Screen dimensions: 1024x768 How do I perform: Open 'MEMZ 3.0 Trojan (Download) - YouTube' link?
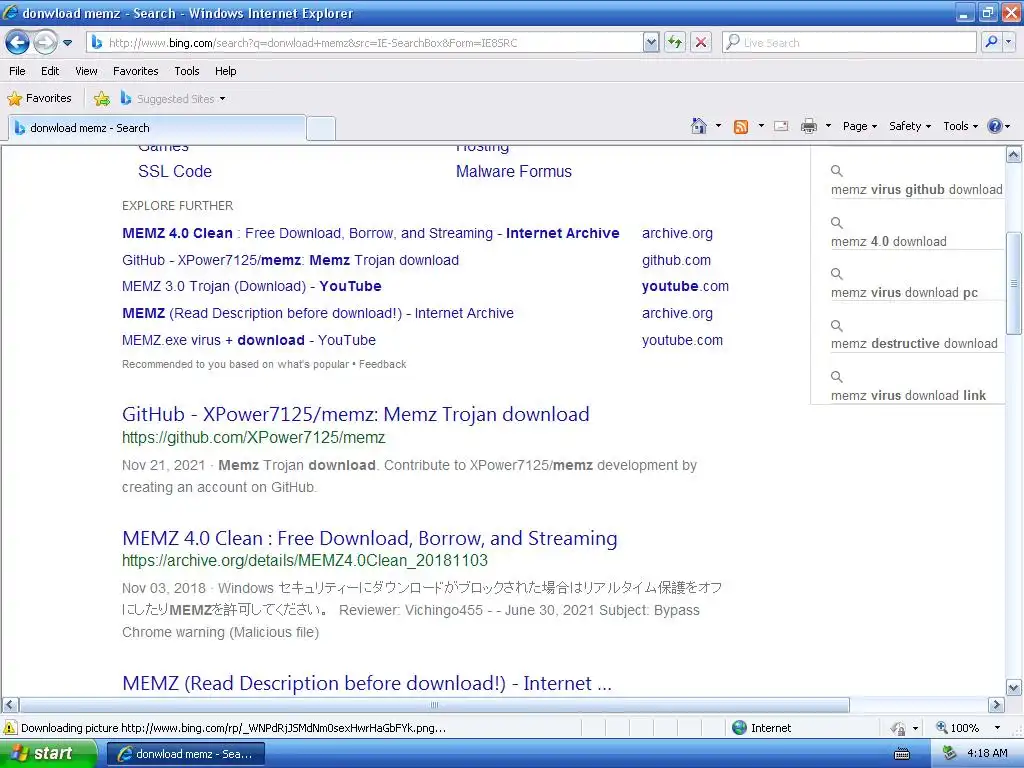pyautogui.click(x=251, y=286)
